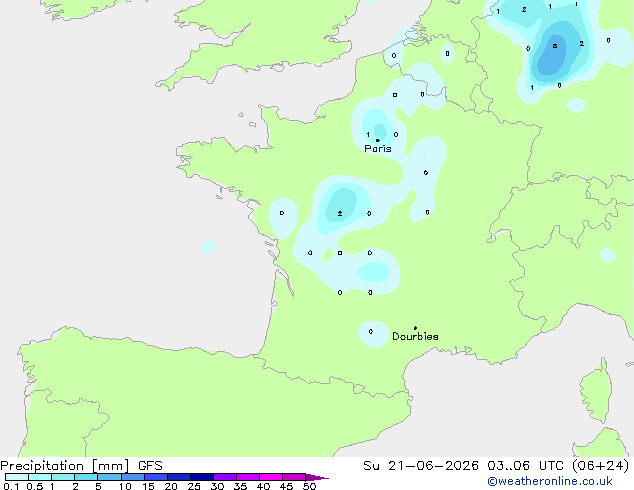The width and height of the screenshot is (634, 490).
Task: Click the 'Su 21-06-2026' date text
Action: click(x=421, y=466)
